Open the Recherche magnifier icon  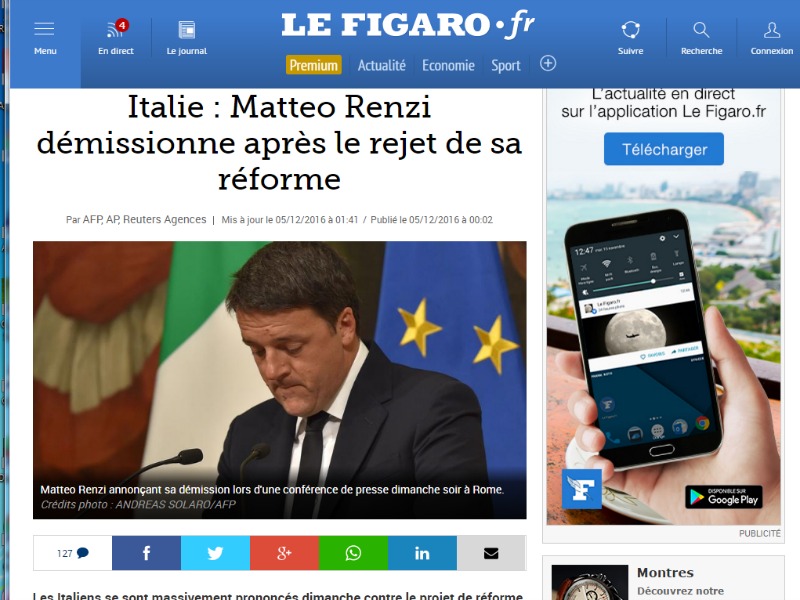point(702,30)
